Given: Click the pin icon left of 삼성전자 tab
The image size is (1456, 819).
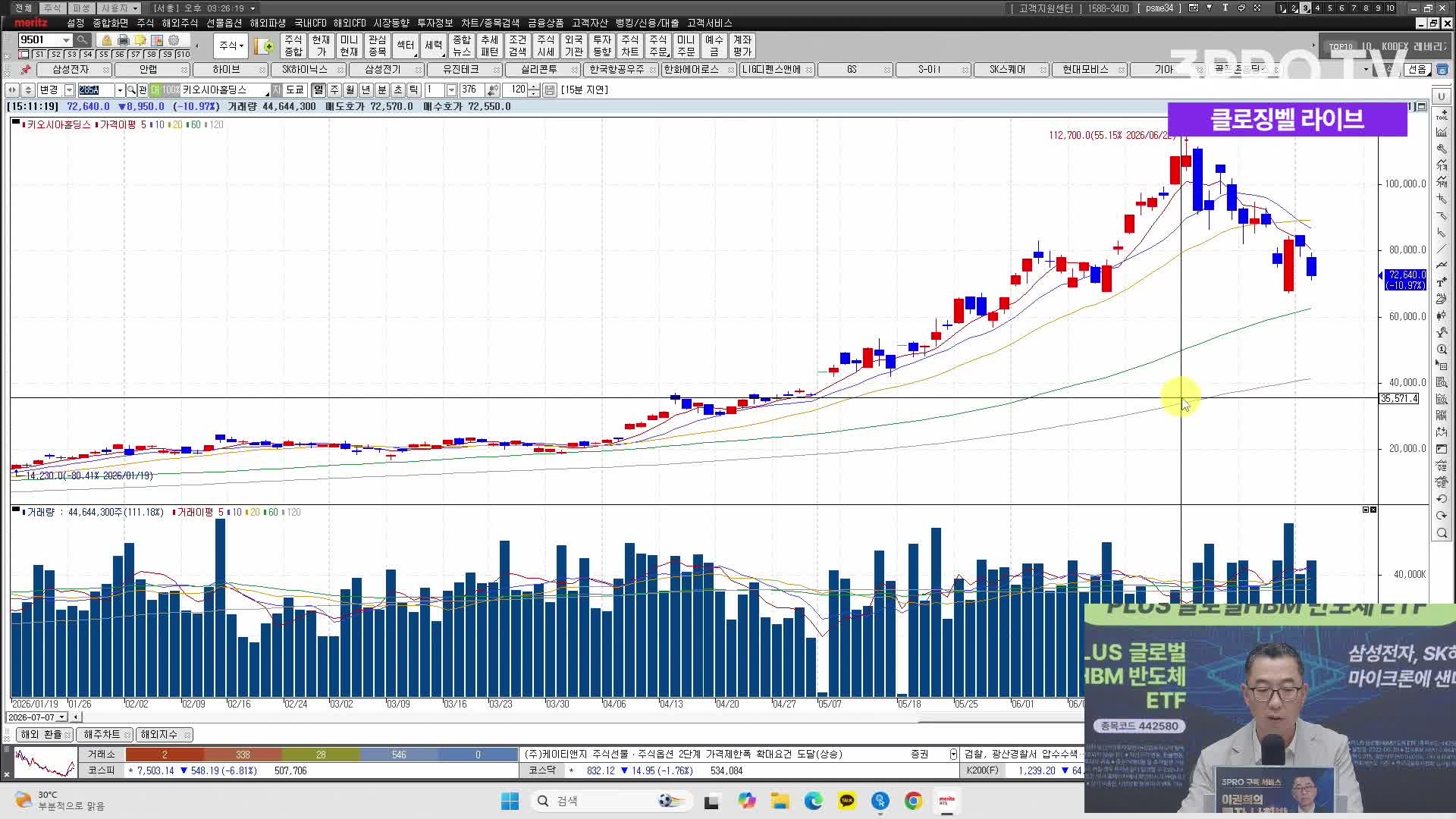Looking at the screenshot, I should pyautogui.click(x=26, y=69).
